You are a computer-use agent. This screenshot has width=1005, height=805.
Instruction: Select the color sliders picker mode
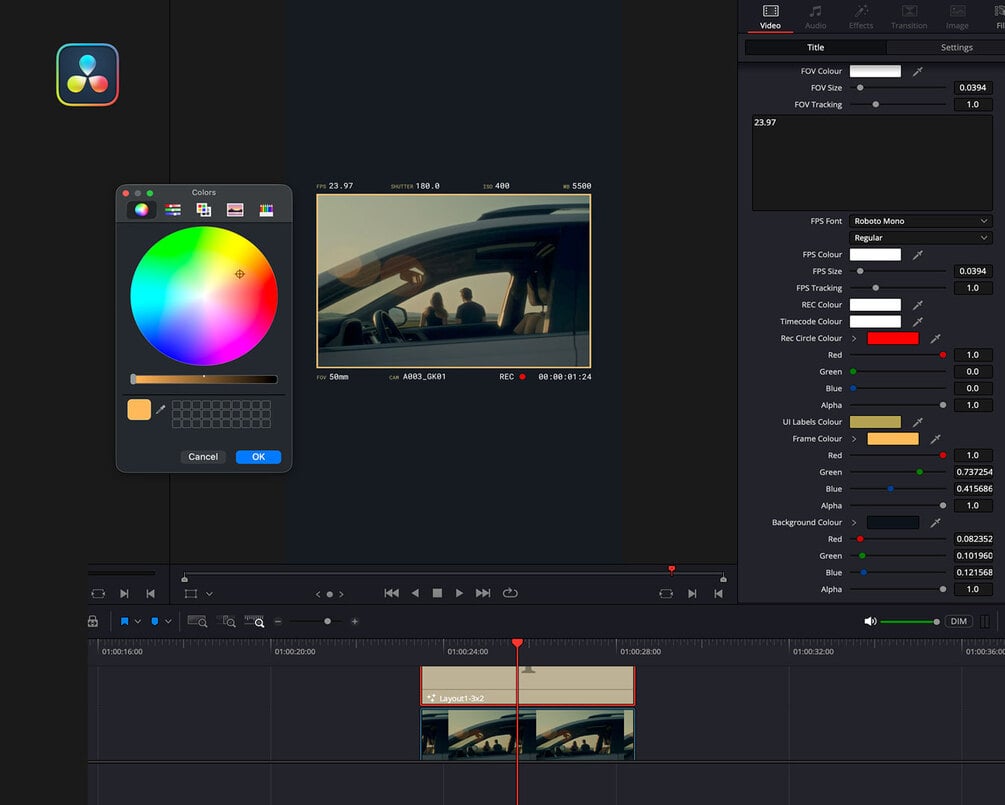[172, 210]
